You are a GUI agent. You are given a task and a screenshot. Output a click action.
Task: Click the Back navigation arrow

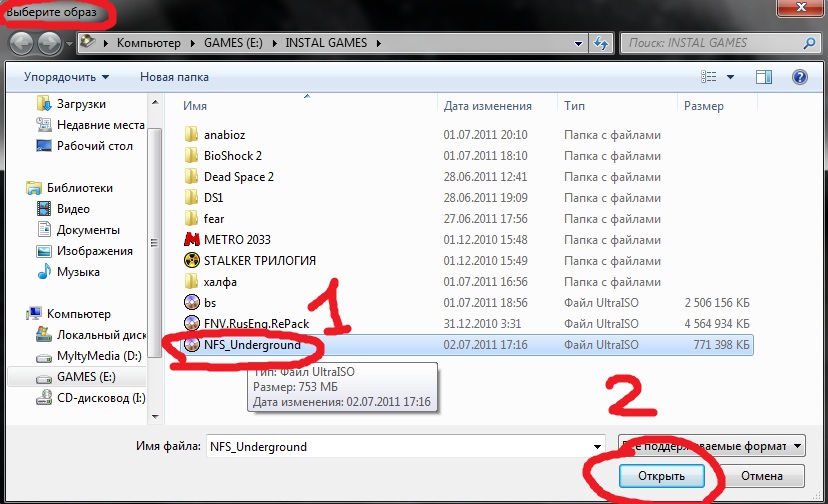[21, 43]
